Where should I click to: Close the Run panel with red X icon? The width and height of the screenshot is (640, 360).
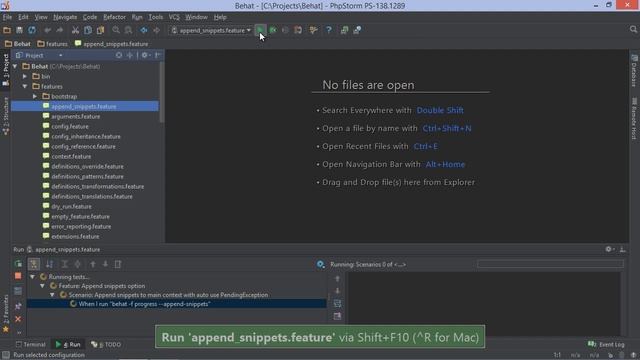coord(18,319)
